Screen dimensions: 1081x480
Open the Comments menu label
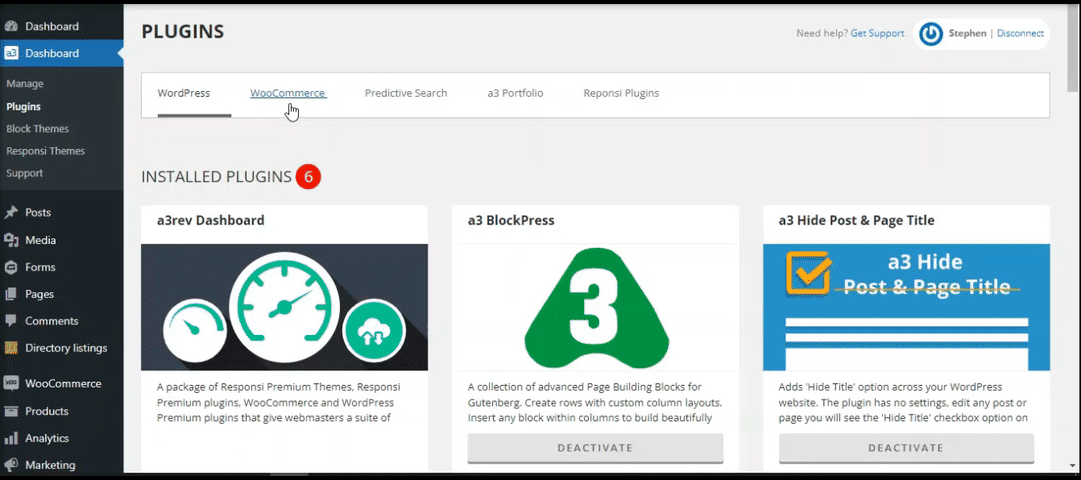point(52,321)
